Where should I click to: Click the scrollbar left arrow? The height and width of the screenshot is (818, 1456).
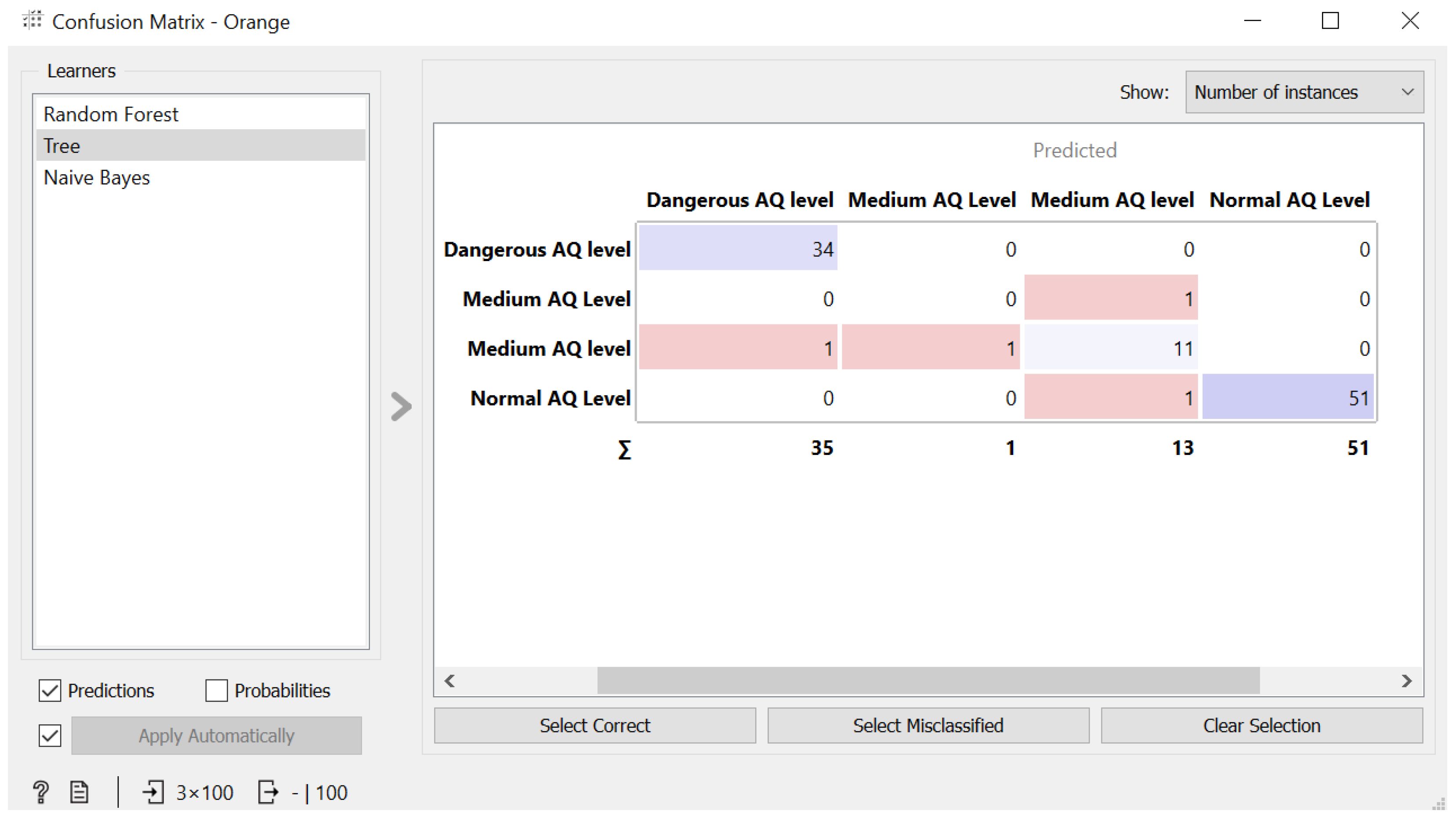tap(450, 680)
